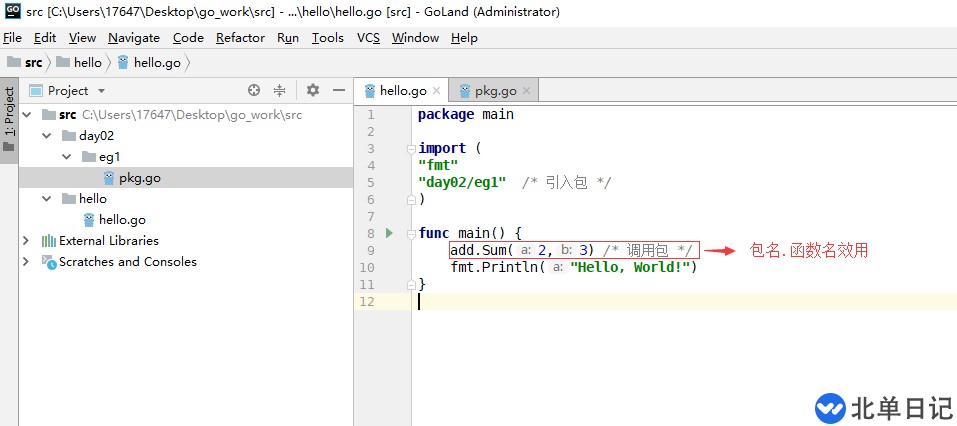
Task: Switch to the pkg.go editor tab
Action: point(494,91)
